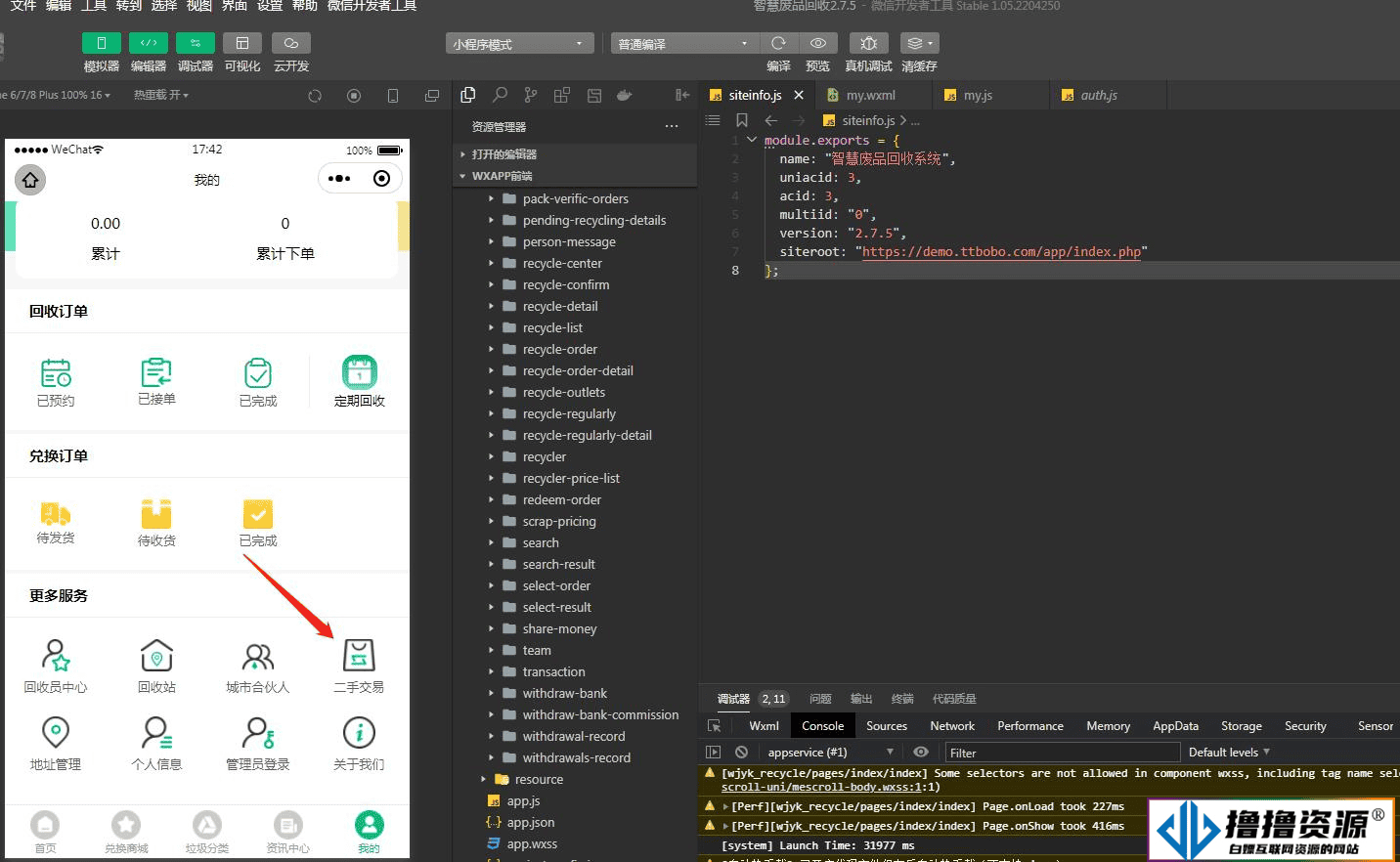
Task: Click the editor bookmark icon
Action: (x=742, y=120)
